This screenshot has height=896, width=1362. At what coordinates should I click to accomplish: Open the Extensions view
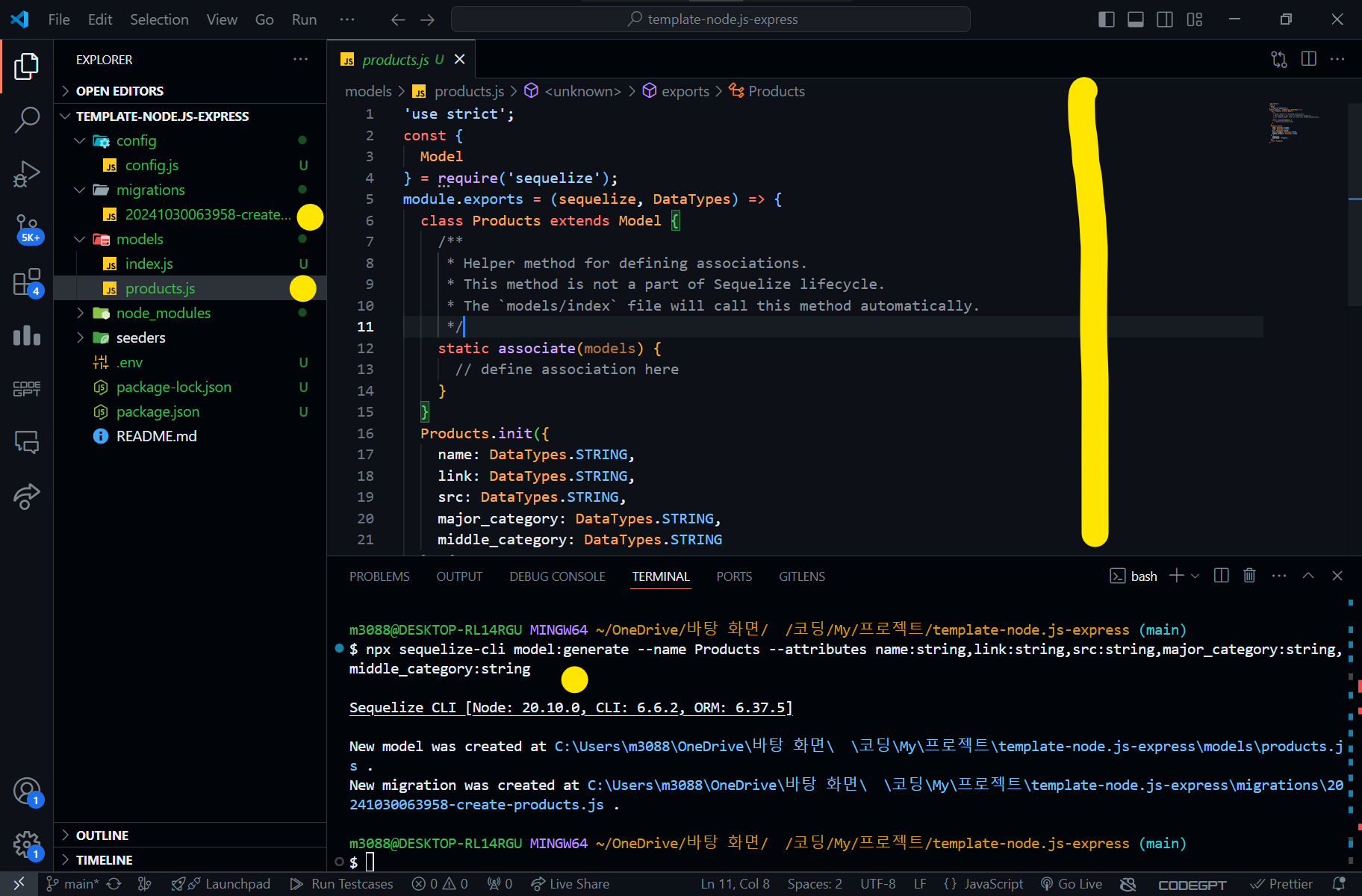click(x=27, y=283)
